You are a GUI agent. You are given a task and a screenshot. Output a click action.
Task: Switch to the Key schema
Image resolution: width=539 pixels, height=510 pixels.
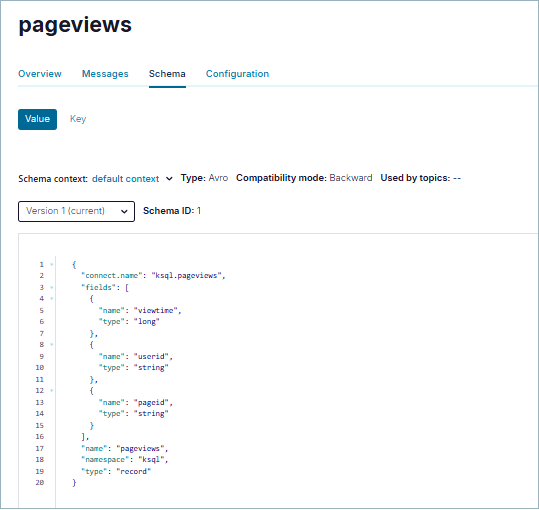click(78, 119)
